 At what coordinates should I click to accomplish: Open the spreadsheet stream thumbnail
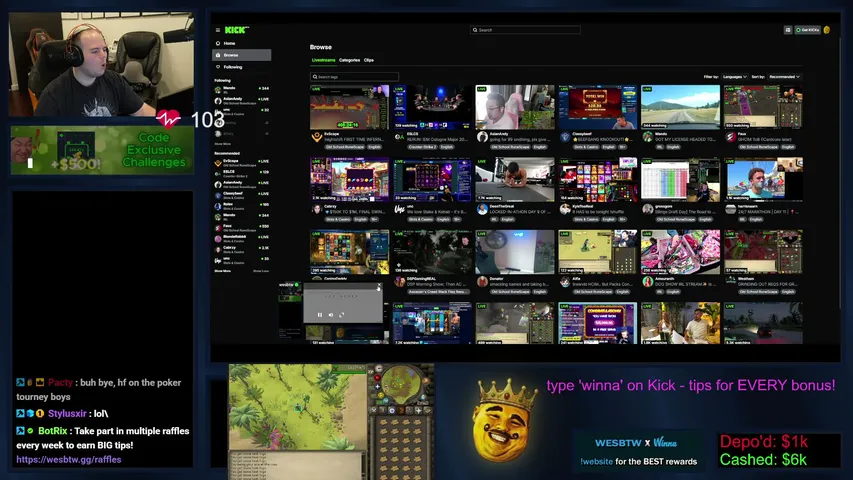(x=681, y=180)
